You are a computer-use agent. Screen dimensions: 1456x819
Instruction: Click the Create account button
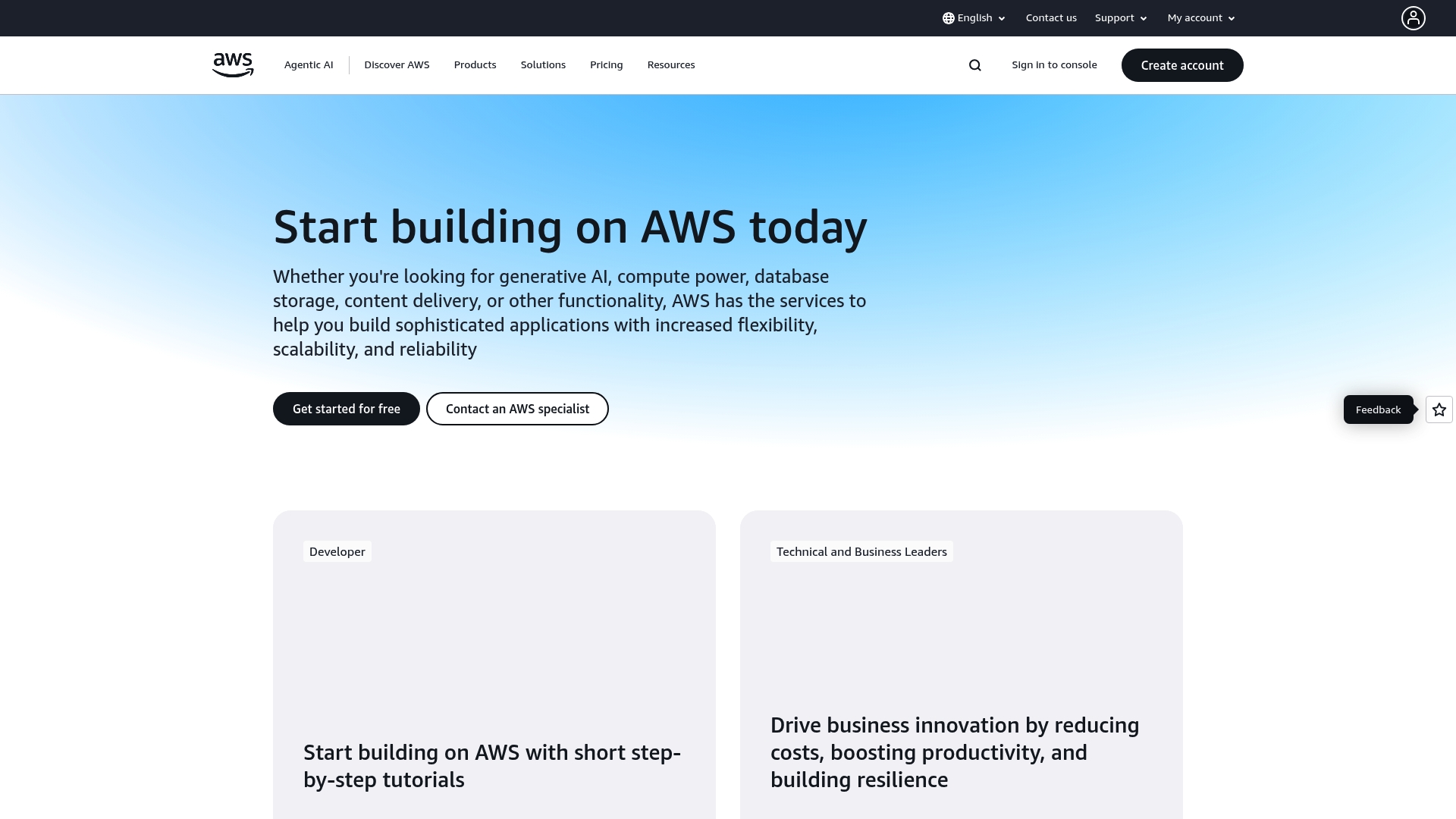point(1181,65)
